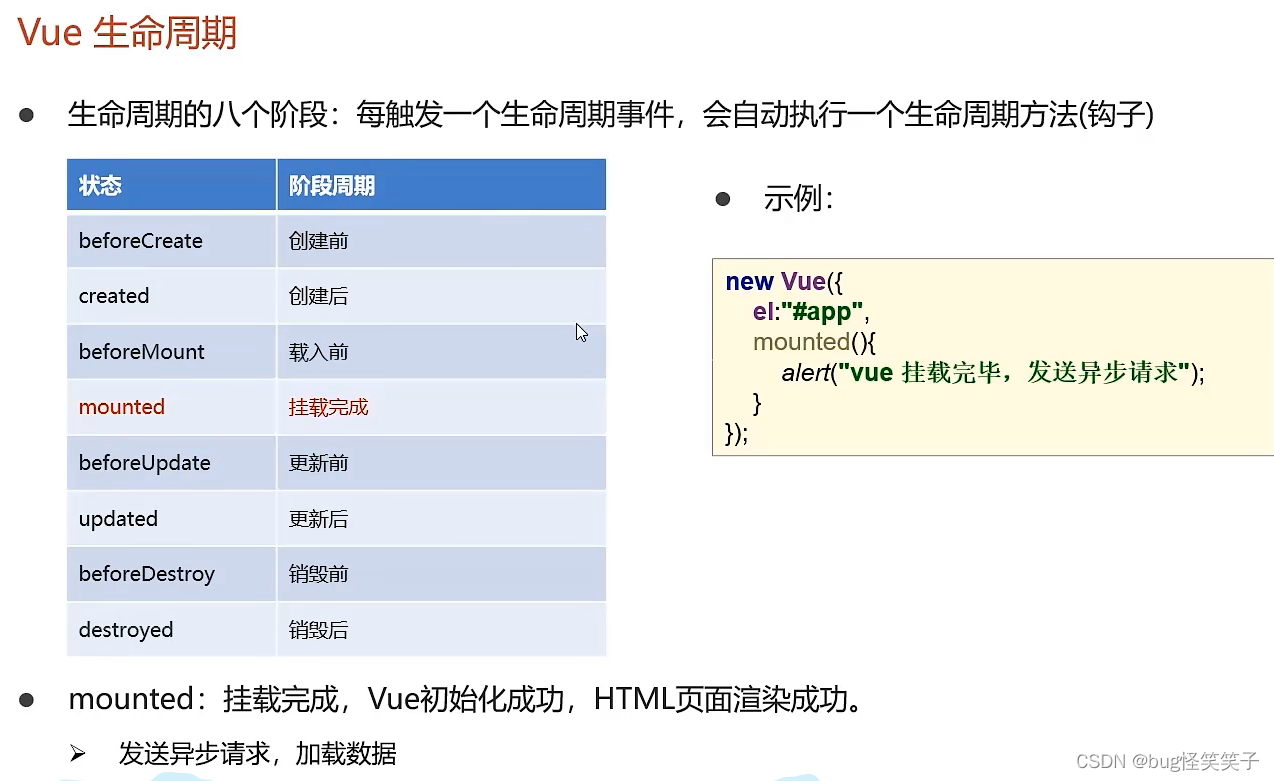
Task: Click the 'destroyed' table cell
Action: [172, 630]
